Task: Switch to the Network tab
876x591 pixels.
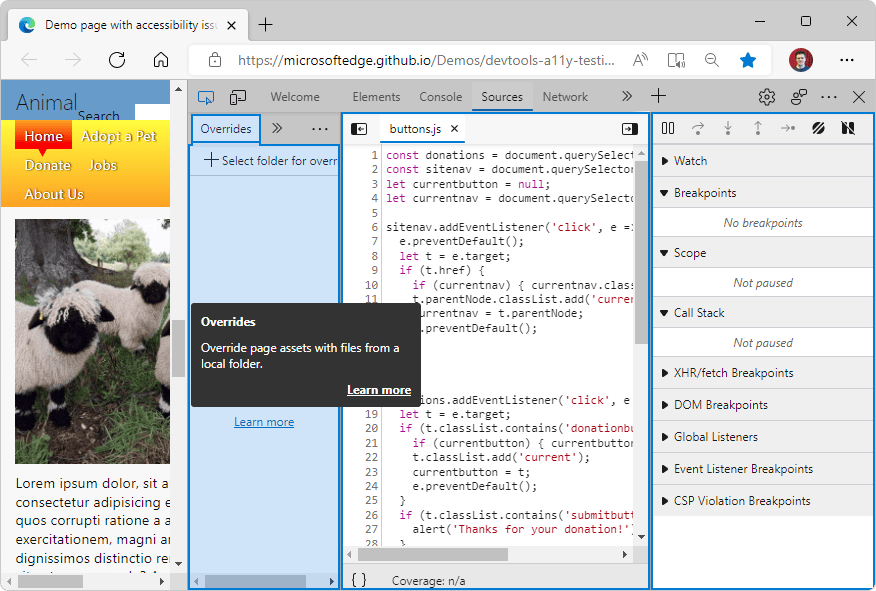Action: click(x=565, y=96)
